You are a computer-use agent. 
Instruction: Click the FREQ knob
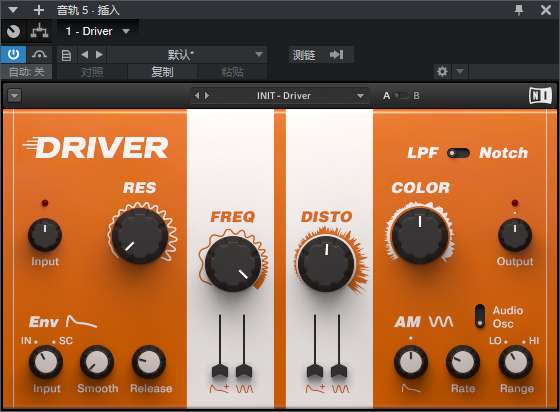pyautogui.click(x=233, y=263)
